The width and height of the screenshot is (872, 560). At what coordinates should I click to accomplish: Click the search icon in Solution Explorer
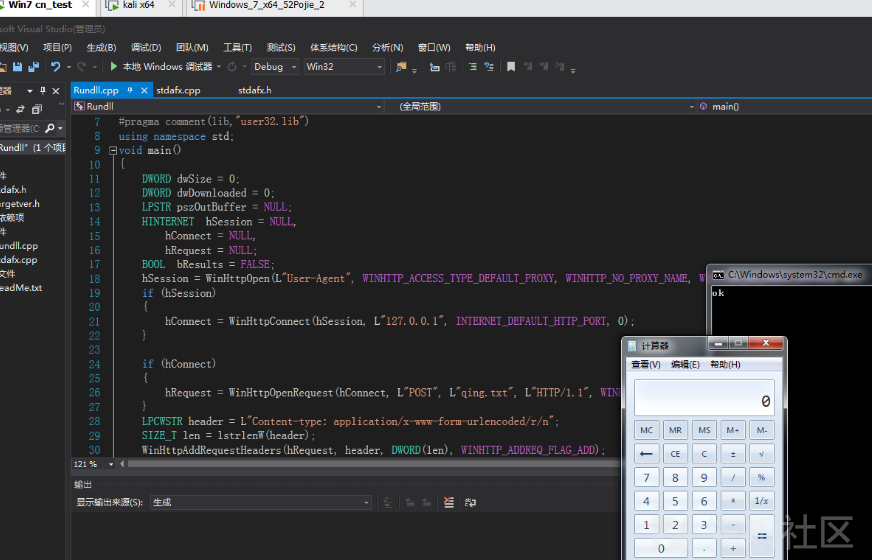[50, 128]
